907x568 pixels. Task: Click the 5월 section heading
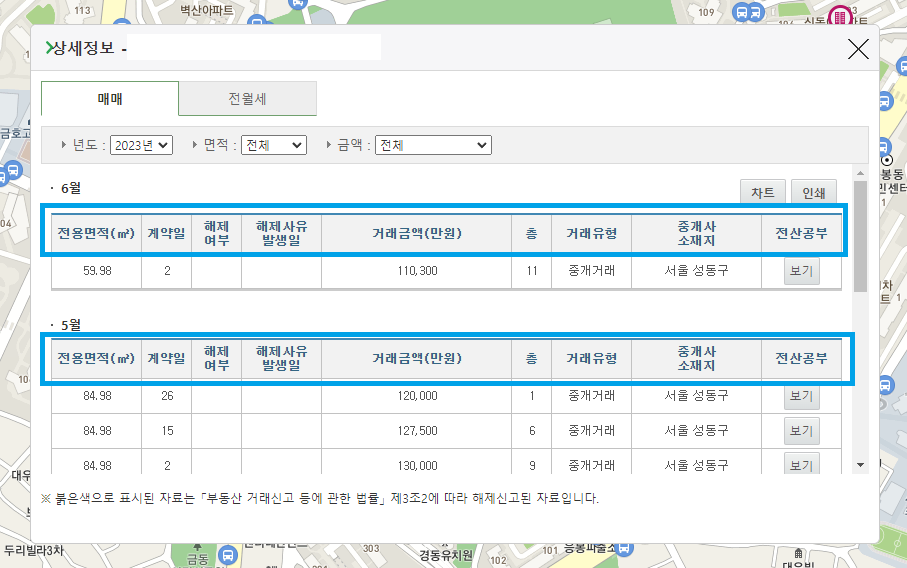(x=71, y=325)
